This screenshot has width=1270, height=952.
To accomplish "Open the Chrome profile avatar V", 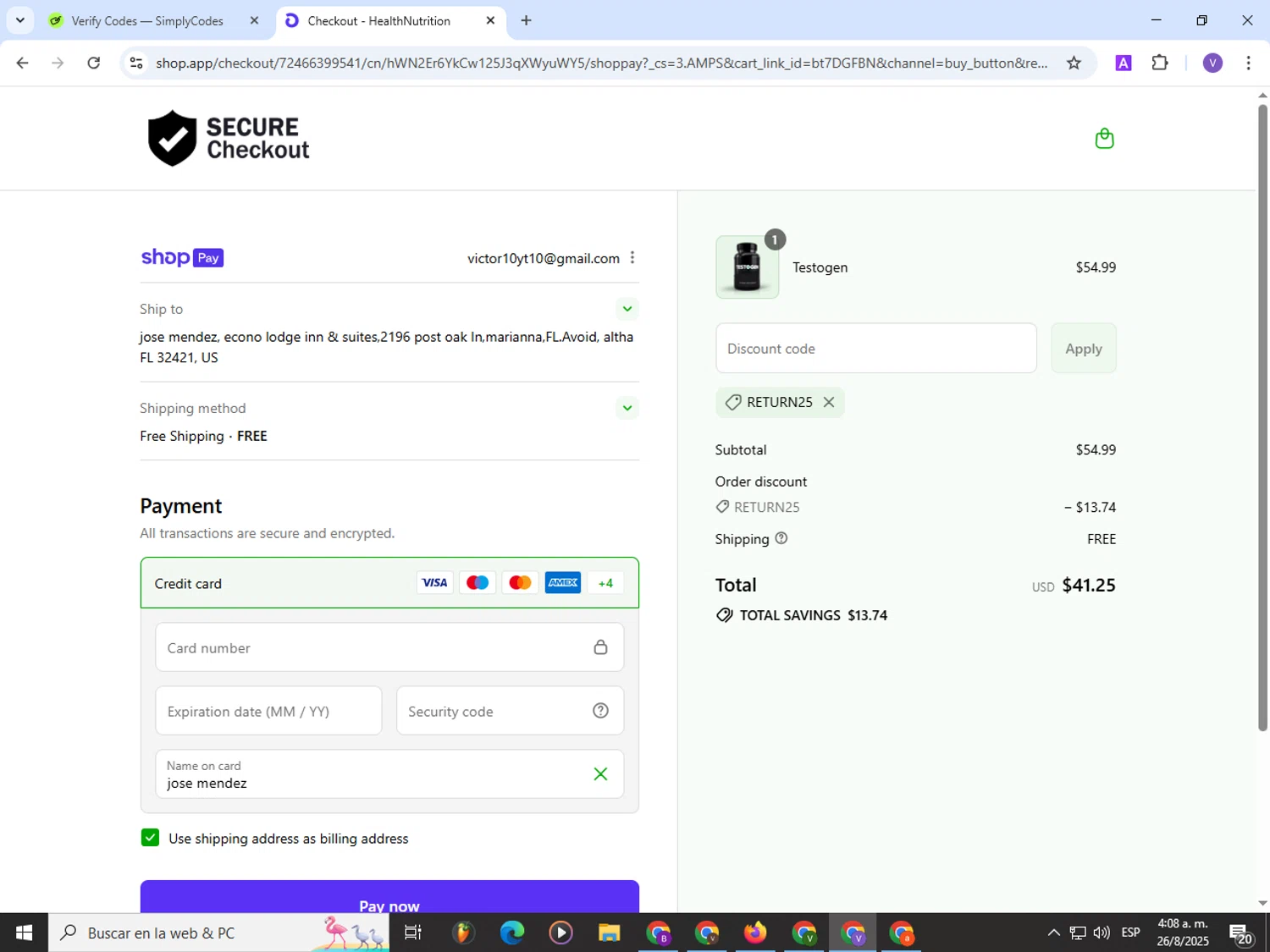I will click(x=1212, y=63).
